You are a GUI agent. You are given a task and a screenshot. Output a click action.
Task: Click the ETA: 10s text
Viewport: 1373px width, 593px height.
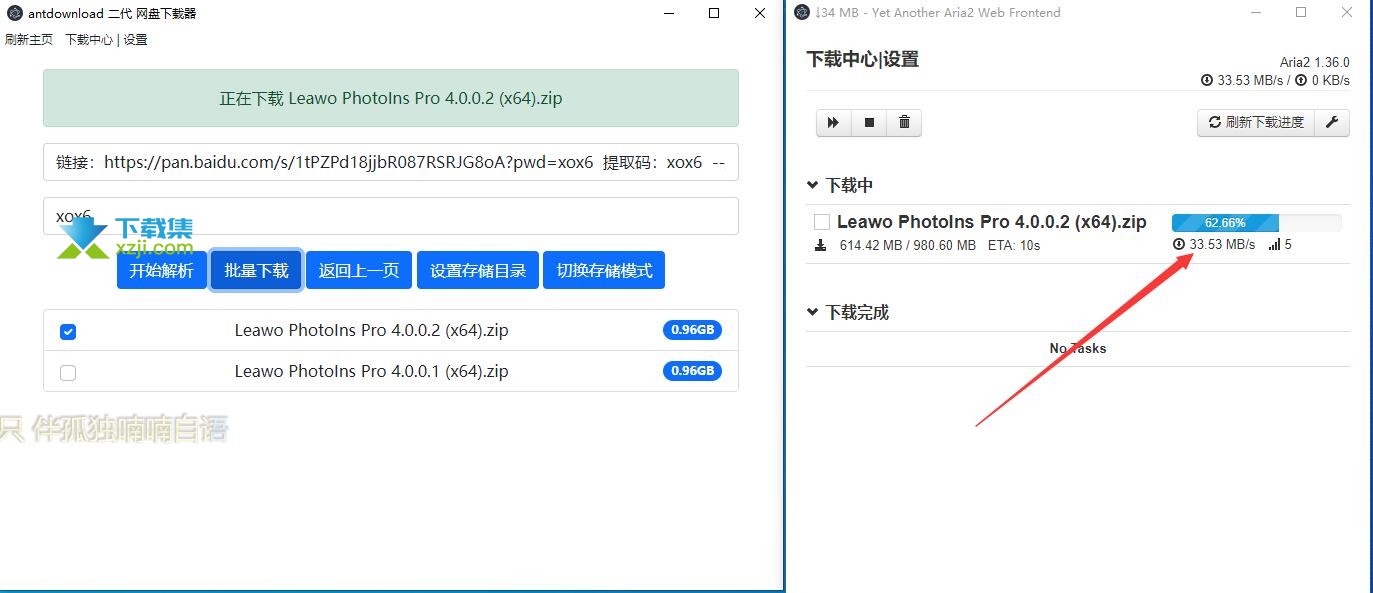1014,245
